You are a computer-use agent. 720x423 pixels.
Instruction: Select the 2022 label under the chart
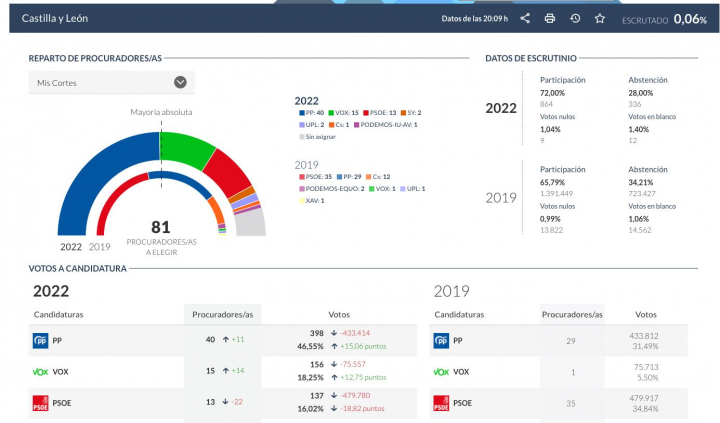71,246
